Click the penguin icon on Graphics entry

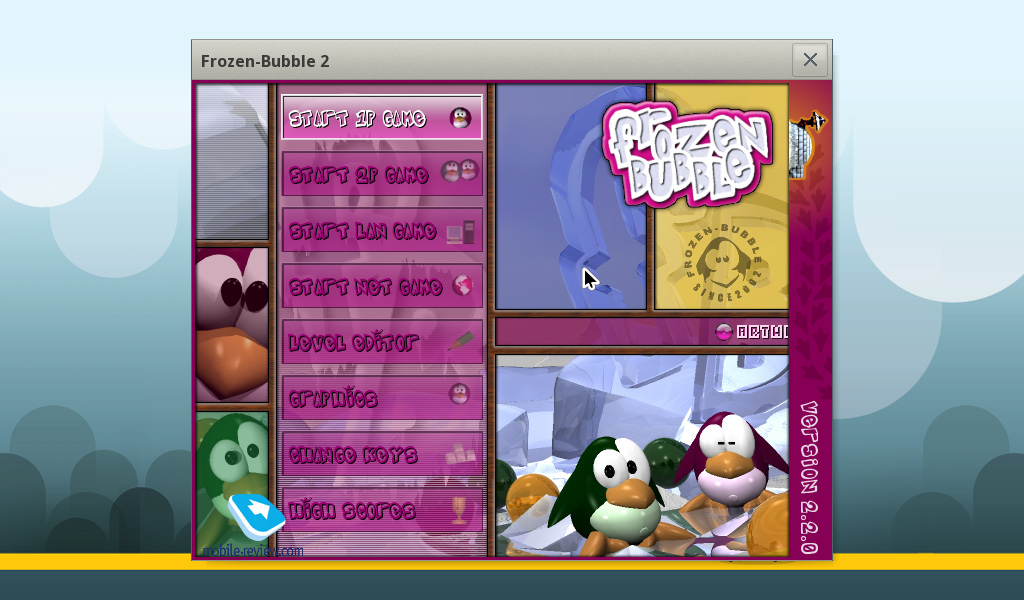click(x=459, y=394)
